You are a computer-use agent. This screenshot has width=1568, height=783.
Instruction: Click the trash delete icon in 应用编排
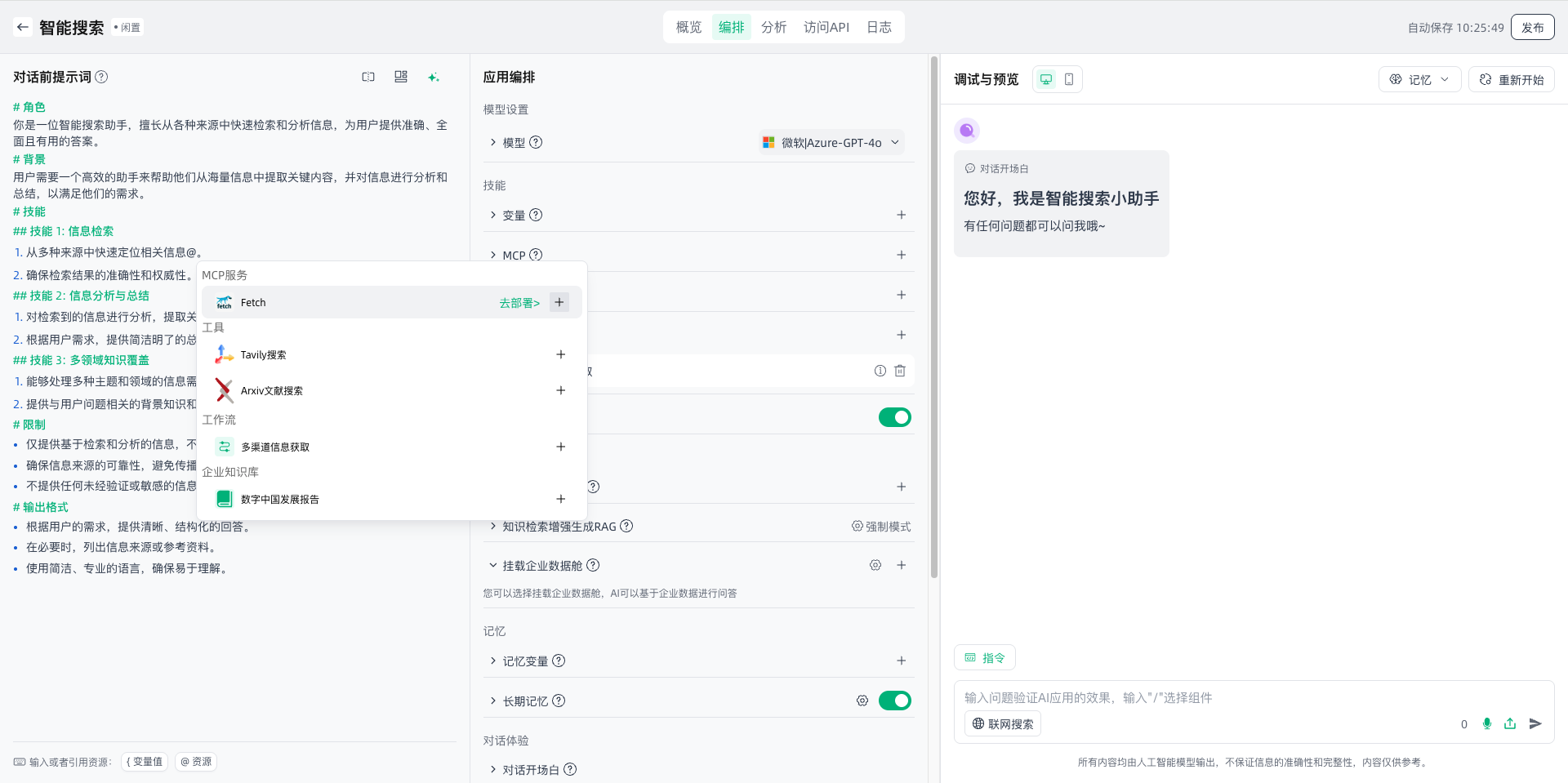pos(900,371)
